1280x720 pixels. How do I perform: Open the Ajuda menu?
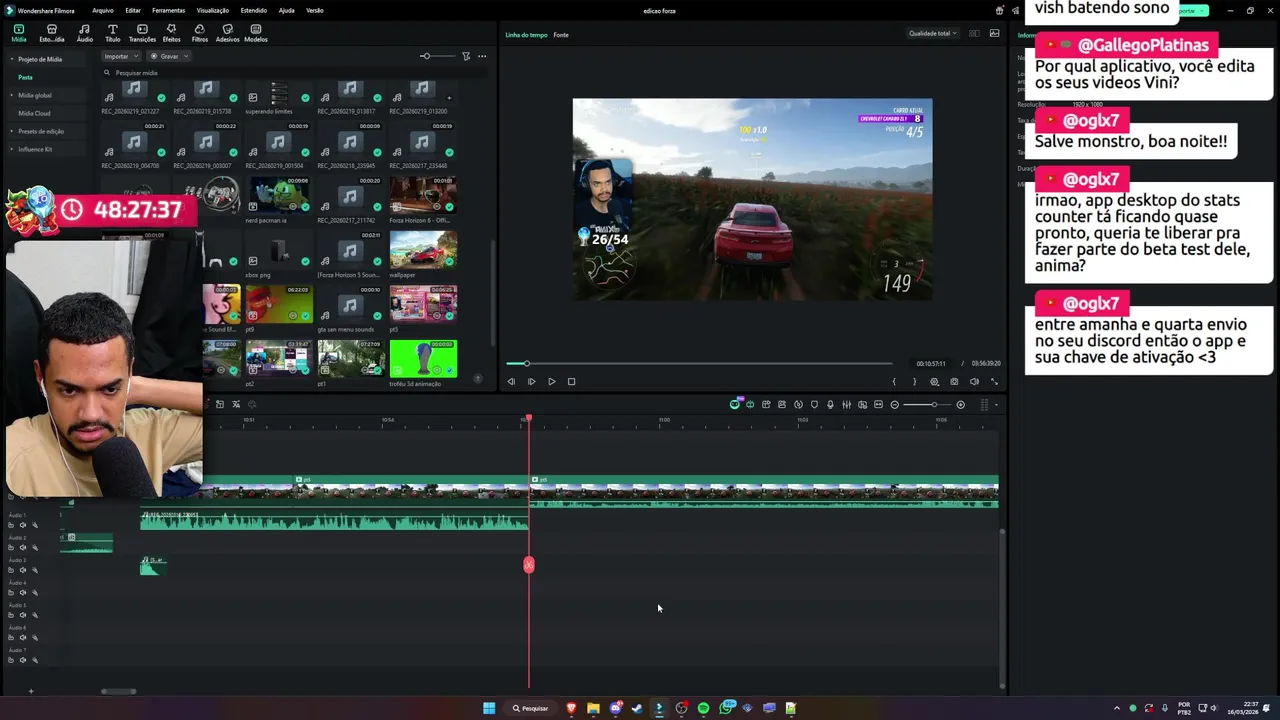coord(286,10)
